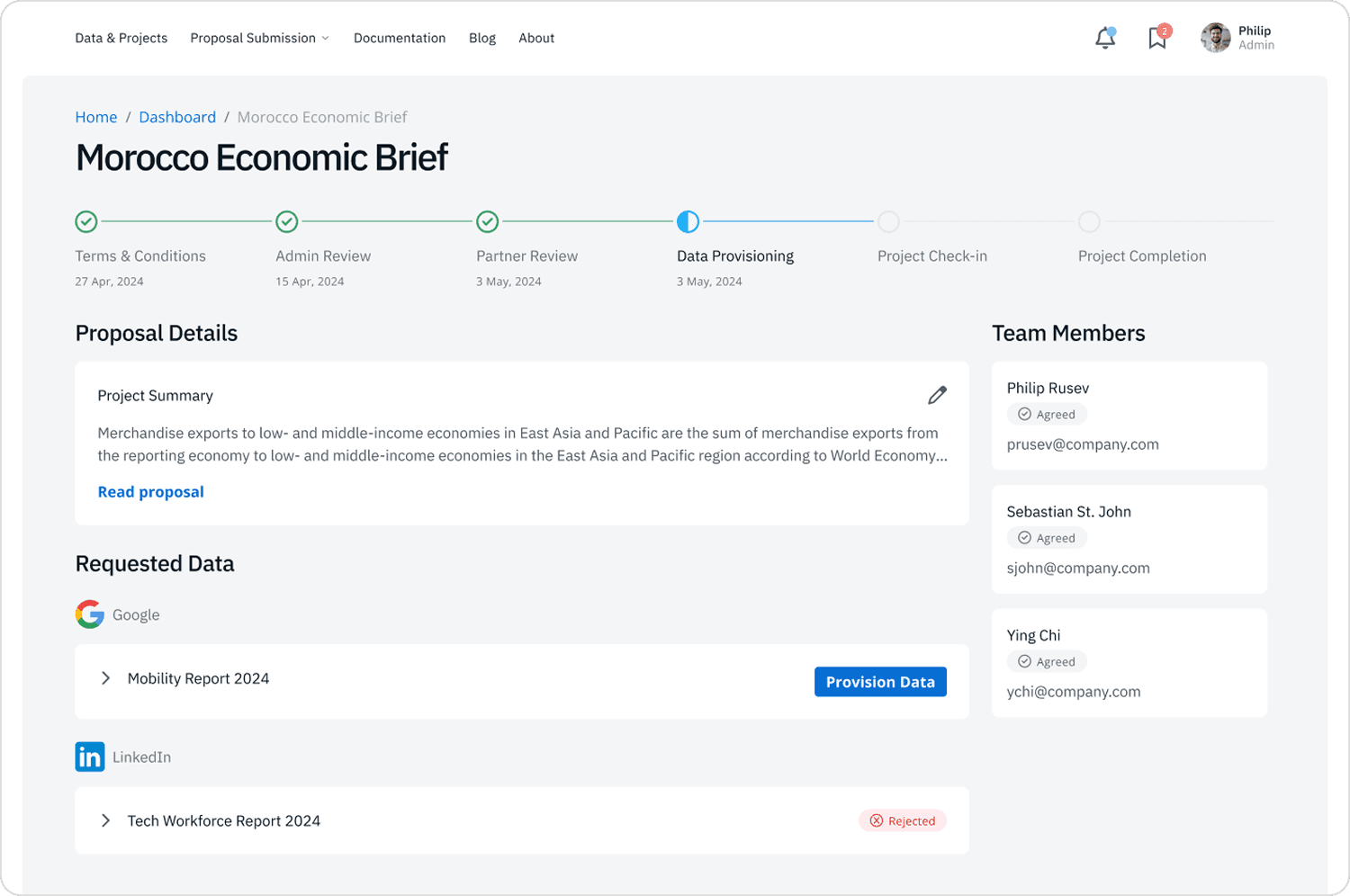Click the Morocco Economic Brief breadcrumb text
Screen dimensions: 1350x896
tap(322, 117)
